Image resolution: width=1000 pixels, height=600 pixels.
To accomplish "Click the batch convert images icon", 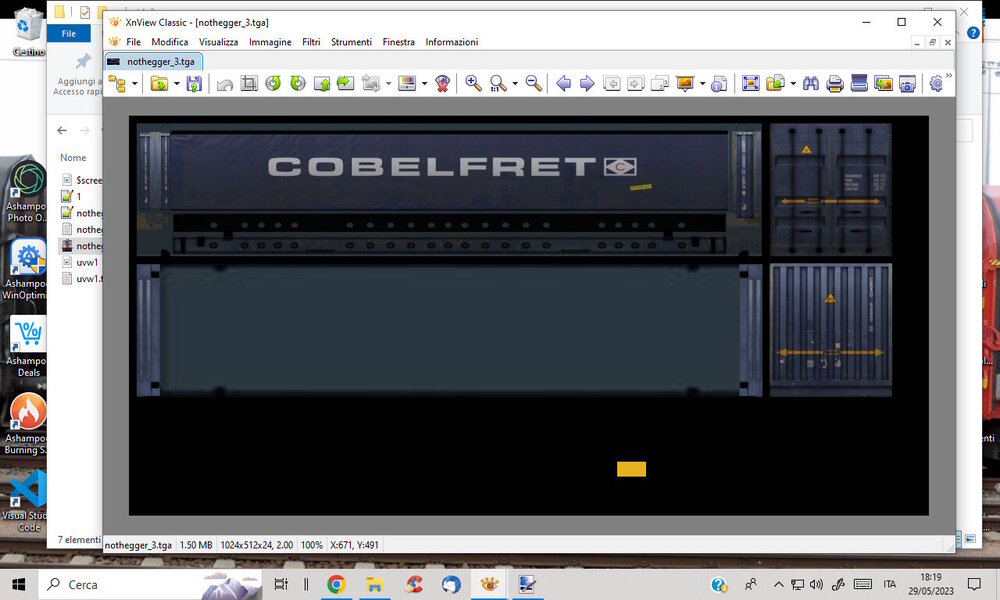I will (883, 84).
